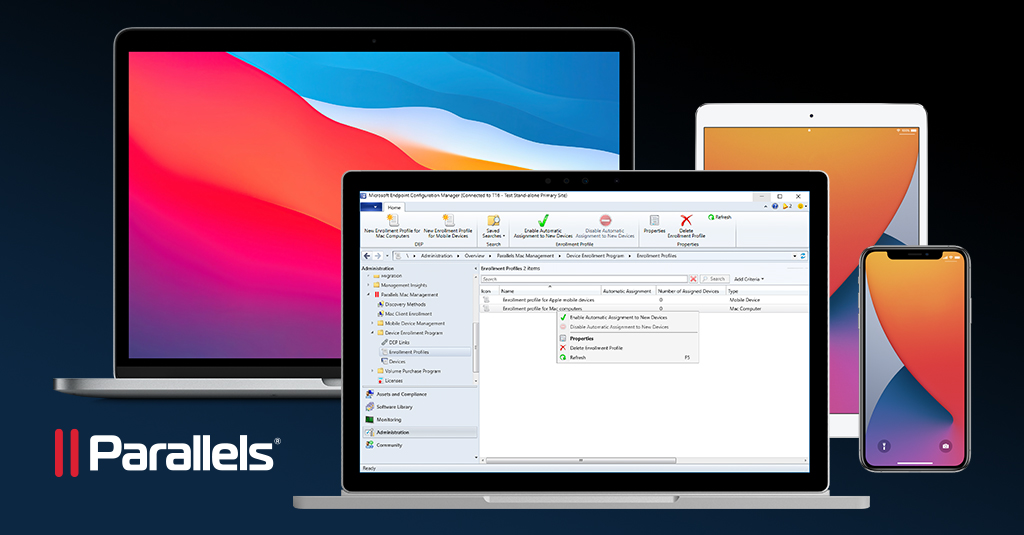Choose Delete Enrollment Profile in context menu
The width and height of the screenshot is (1024, 535).
627,348
